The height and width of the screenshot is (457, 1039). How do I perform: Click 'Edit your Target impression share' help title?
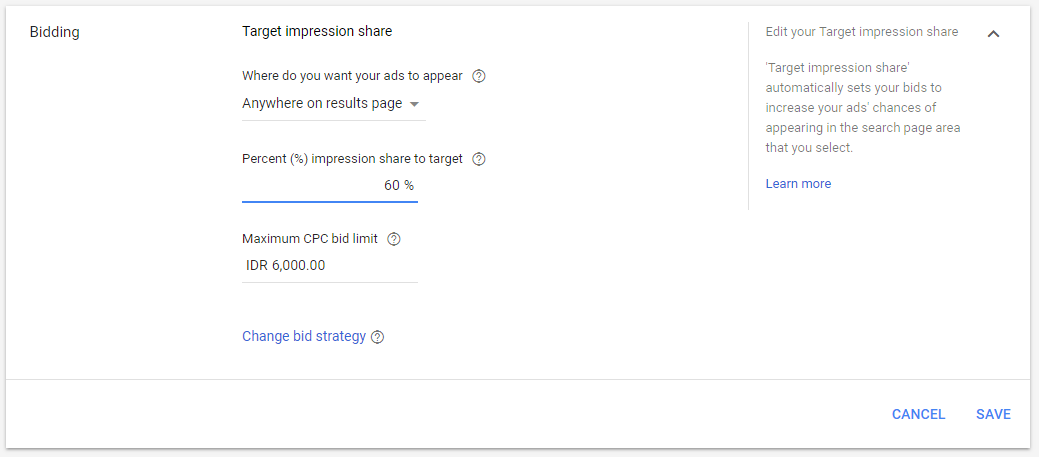coord(861,32)
